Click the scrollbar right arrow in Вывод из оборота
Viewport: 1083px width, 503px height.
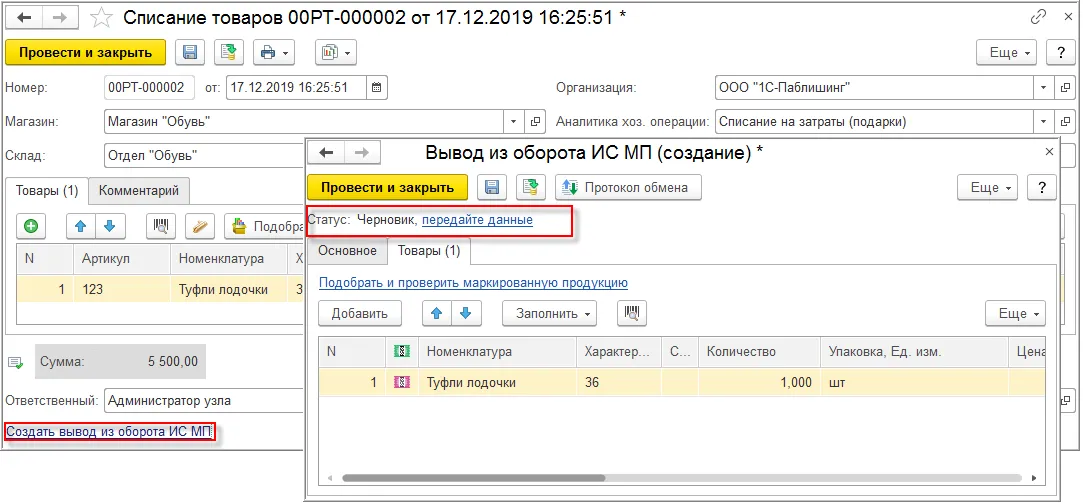[x=1034, y=477]
